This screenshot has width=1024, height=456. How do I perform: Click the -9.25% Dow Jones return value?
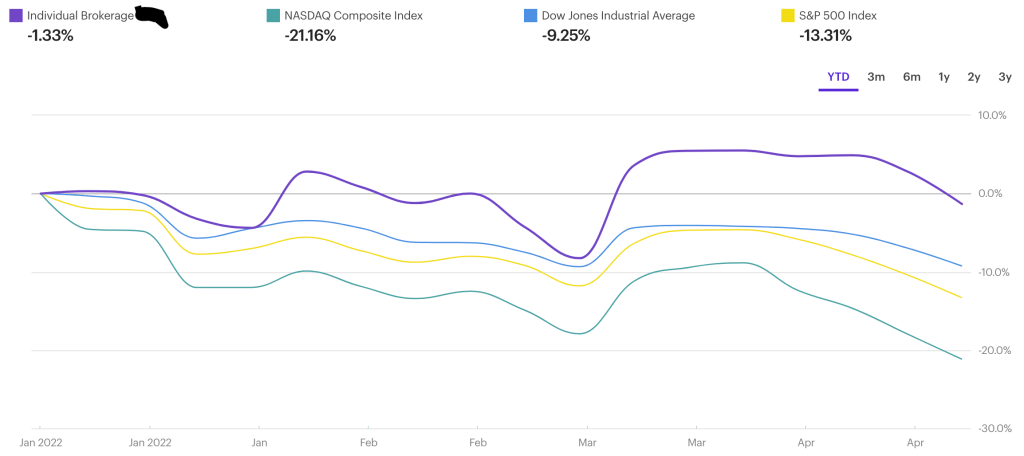[x=565, y=36]
